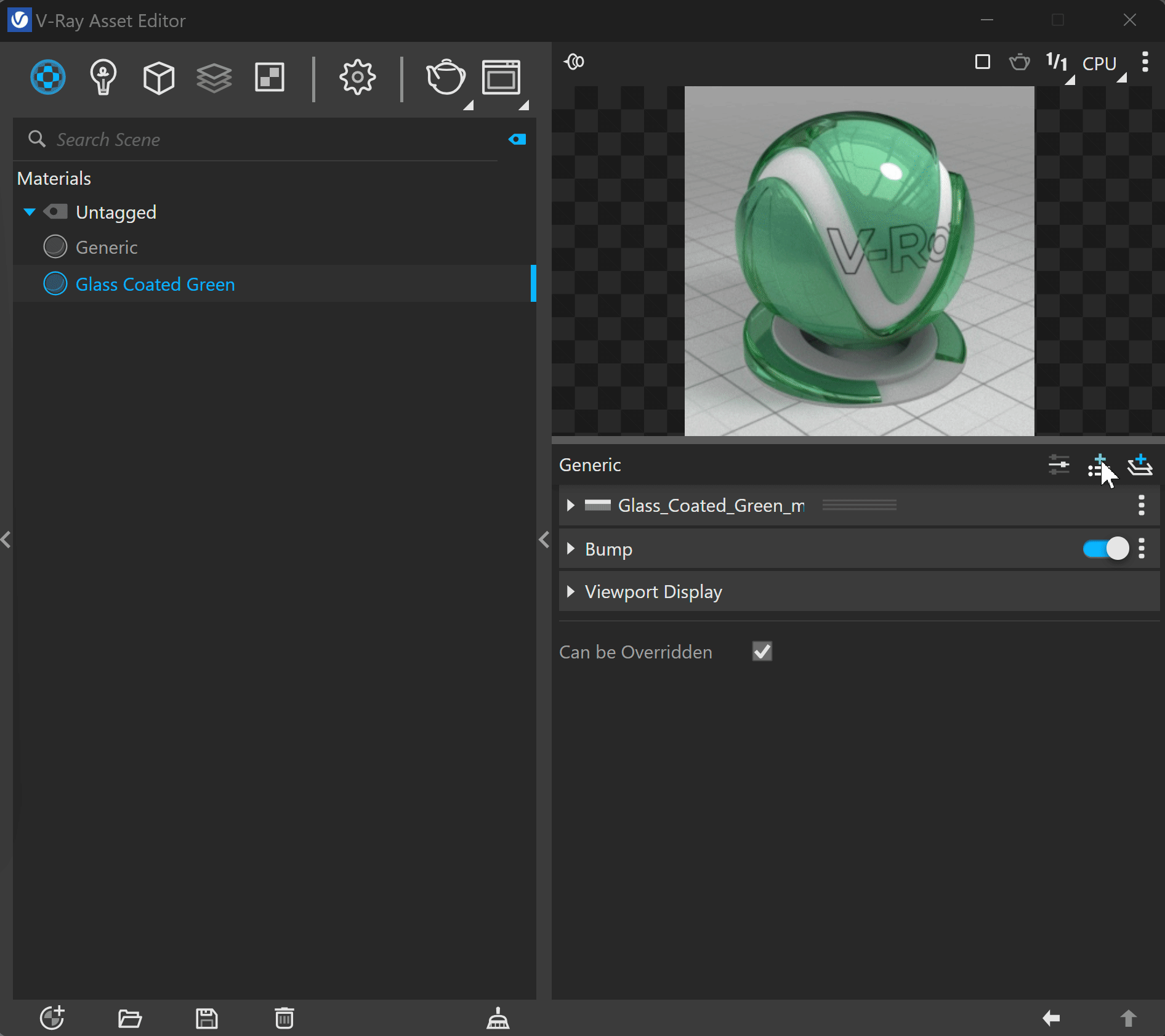
Task: Open V-Ray Settings gear
Action: (x=357, y=78)
